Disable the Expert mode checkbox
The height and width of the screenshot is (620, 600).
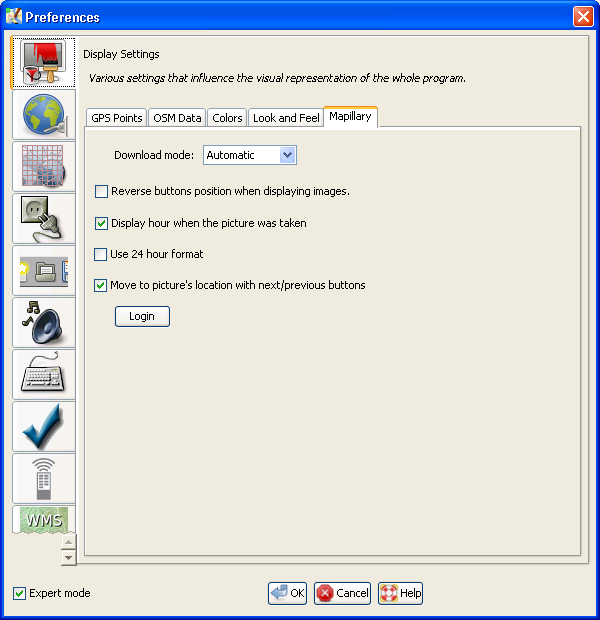pyautogui.click(x=20, y=594)
